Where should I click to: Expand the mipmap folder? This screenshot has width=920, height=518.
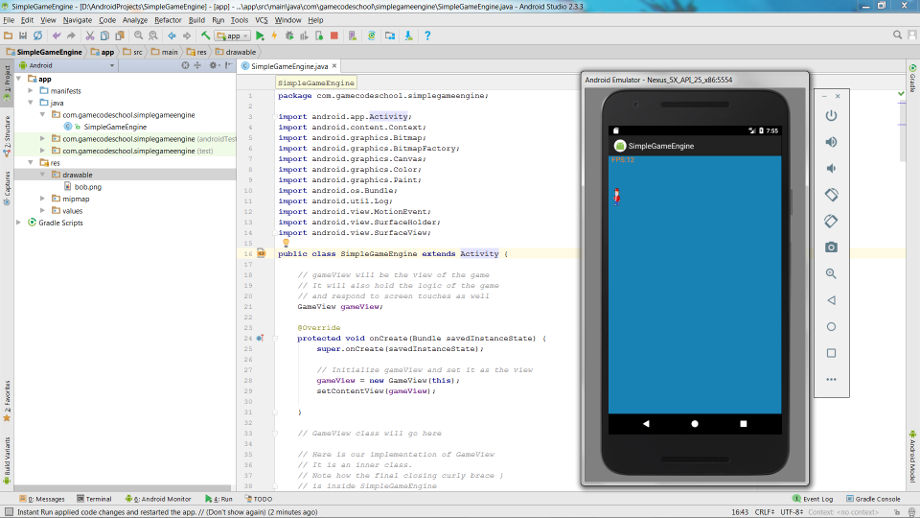coord(42,199)
